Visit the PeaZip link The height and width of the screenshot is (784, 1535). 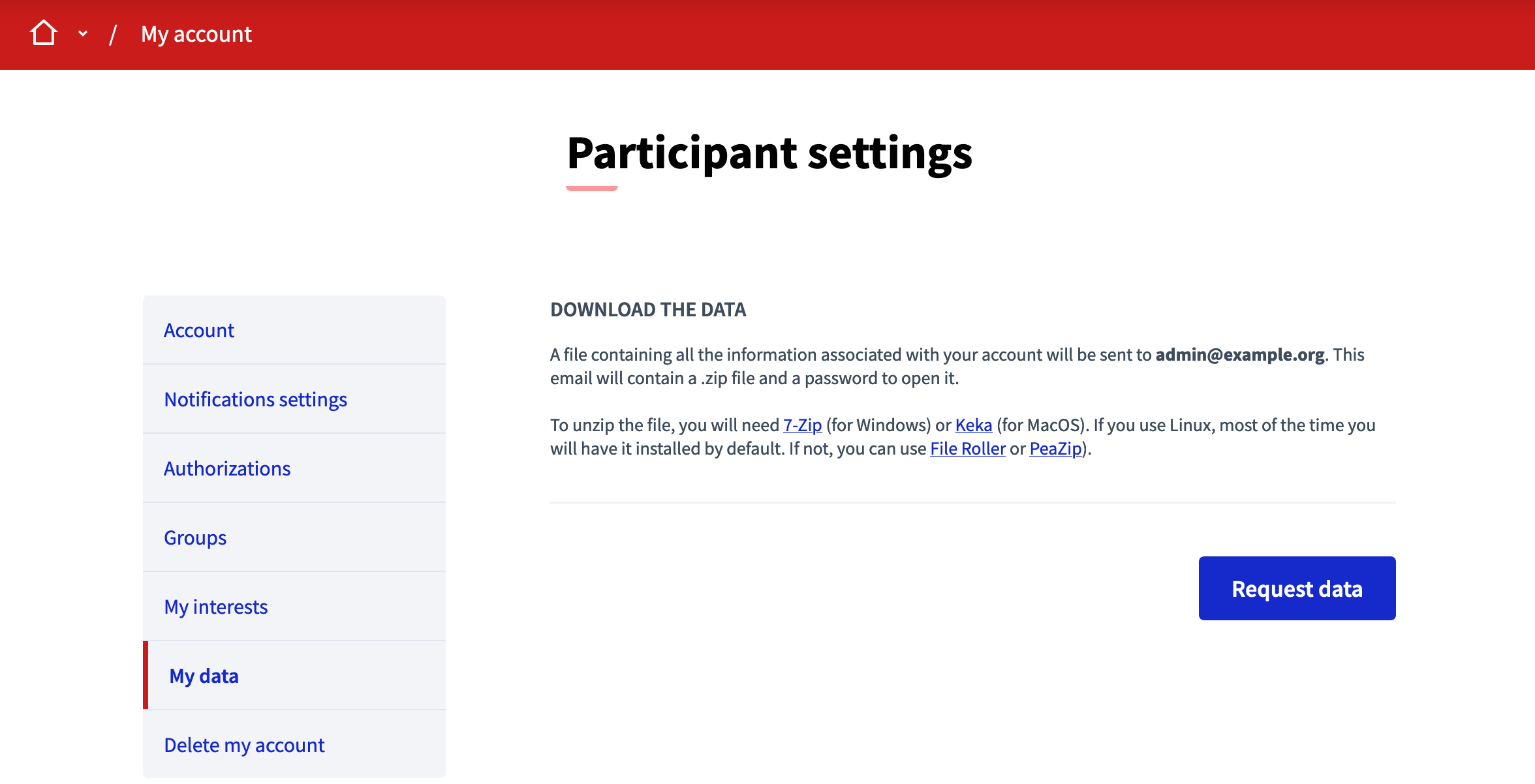[x=1055, y=449]
